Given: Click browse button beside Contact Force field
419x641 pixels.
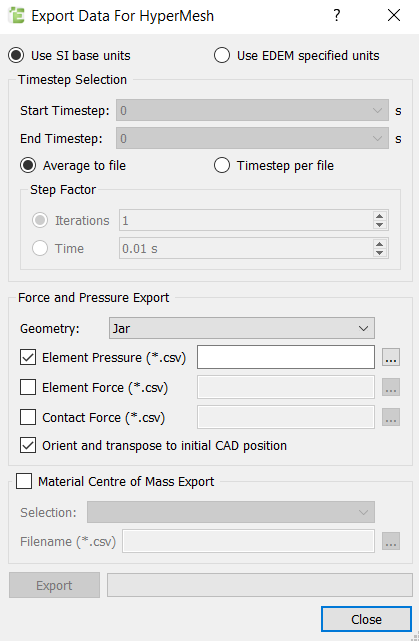Looking at the screenshot, I should pos(391,417).
